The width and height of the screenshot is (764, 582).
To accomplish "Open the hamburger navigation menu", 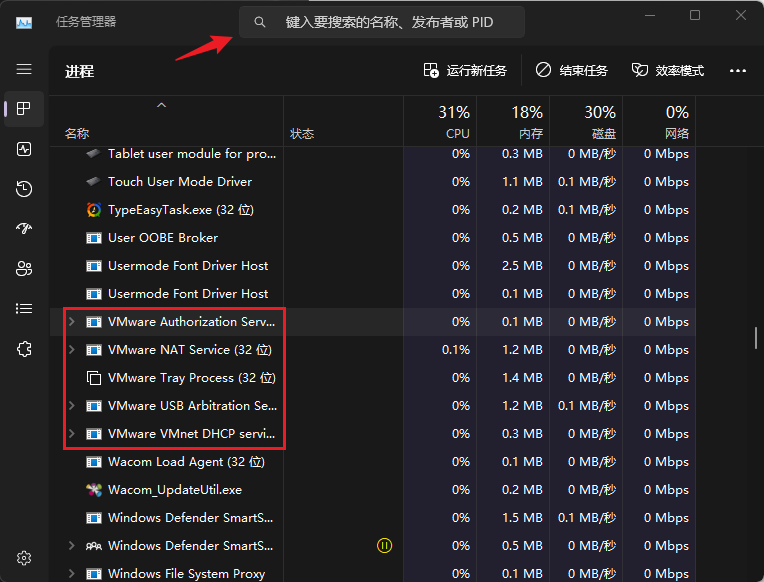I will point(24,69).
